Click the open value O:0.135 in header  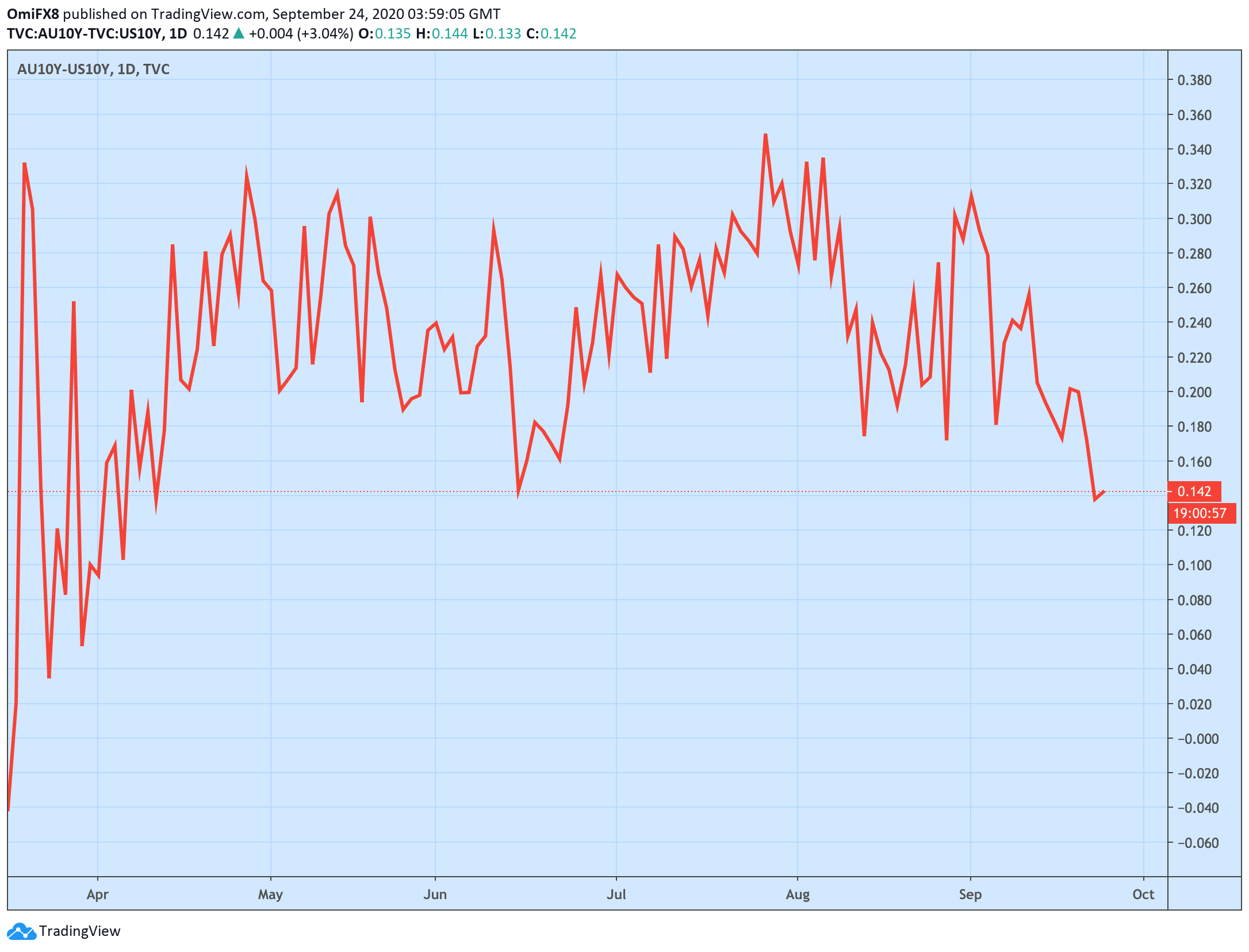point(384,33)
